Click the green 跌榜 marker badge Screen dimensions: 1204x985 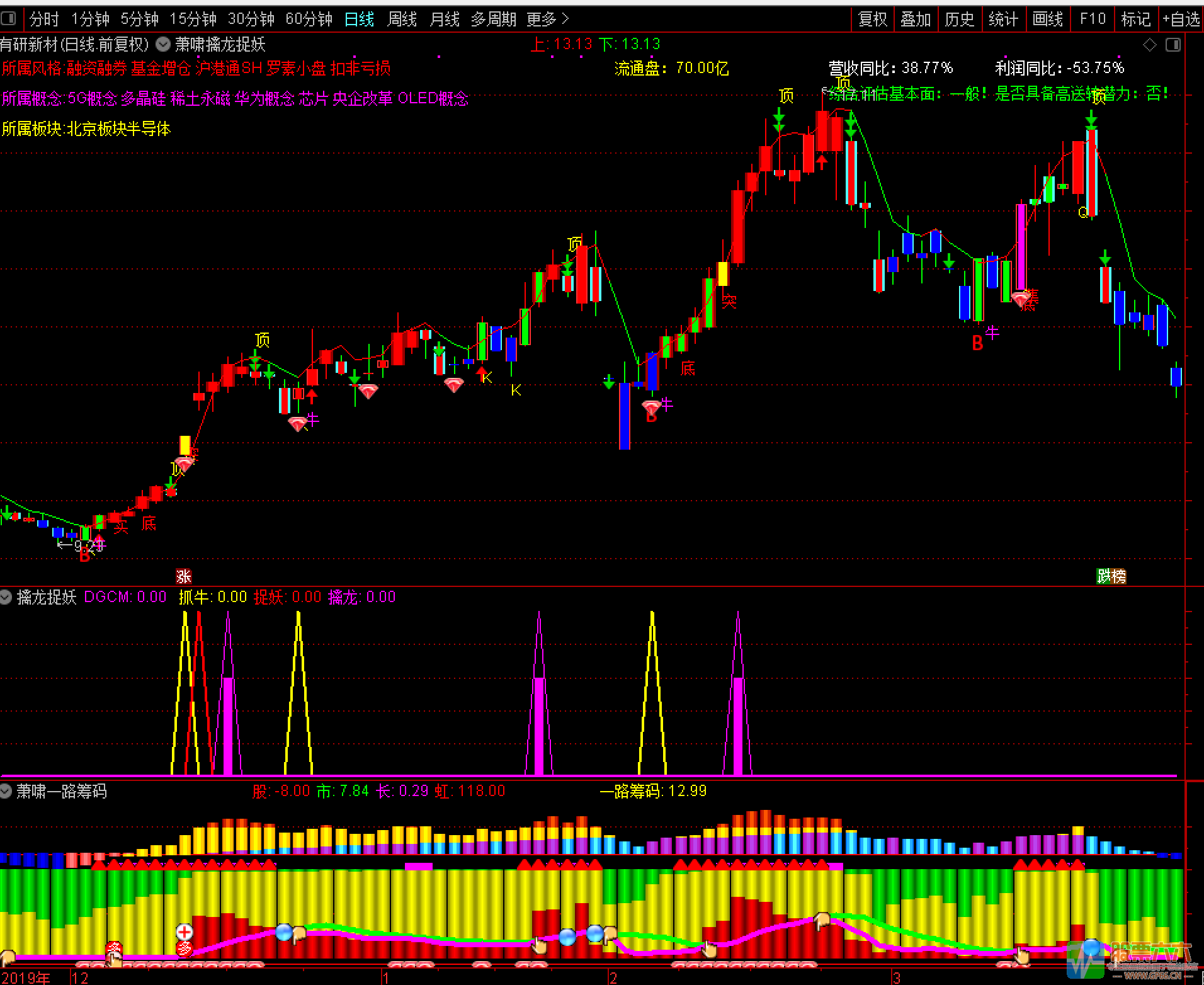(1111, 576)
